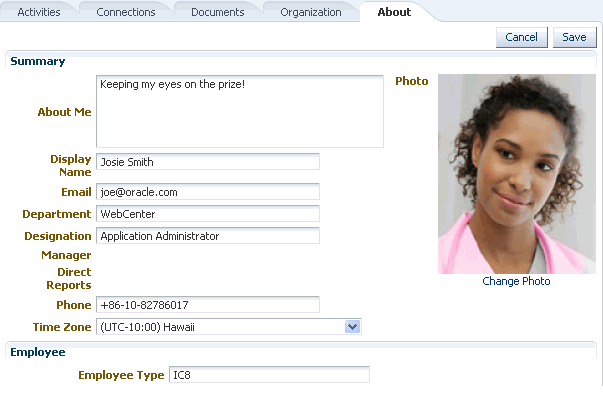Click the Employee section header

pyautogui.click(x=38, y=352)
